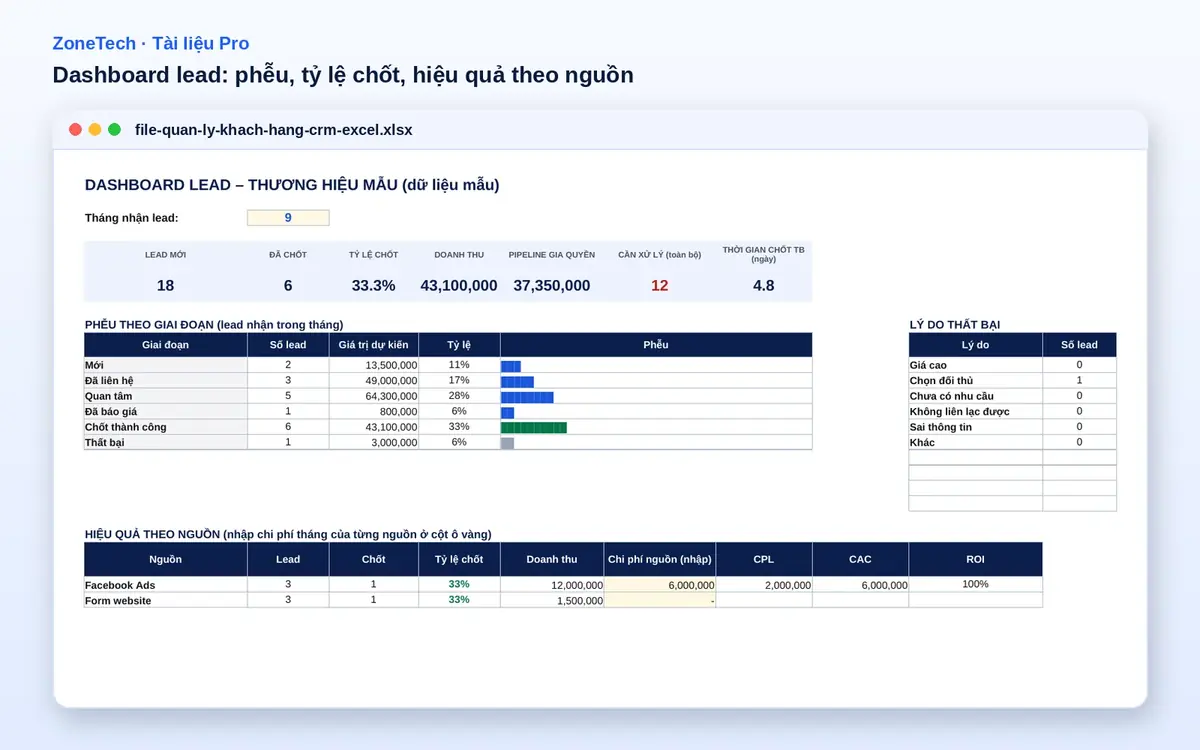The height and width of the screenshot is (750, 1200).
Task: Click the red close window dot
Action: (75, 130)
